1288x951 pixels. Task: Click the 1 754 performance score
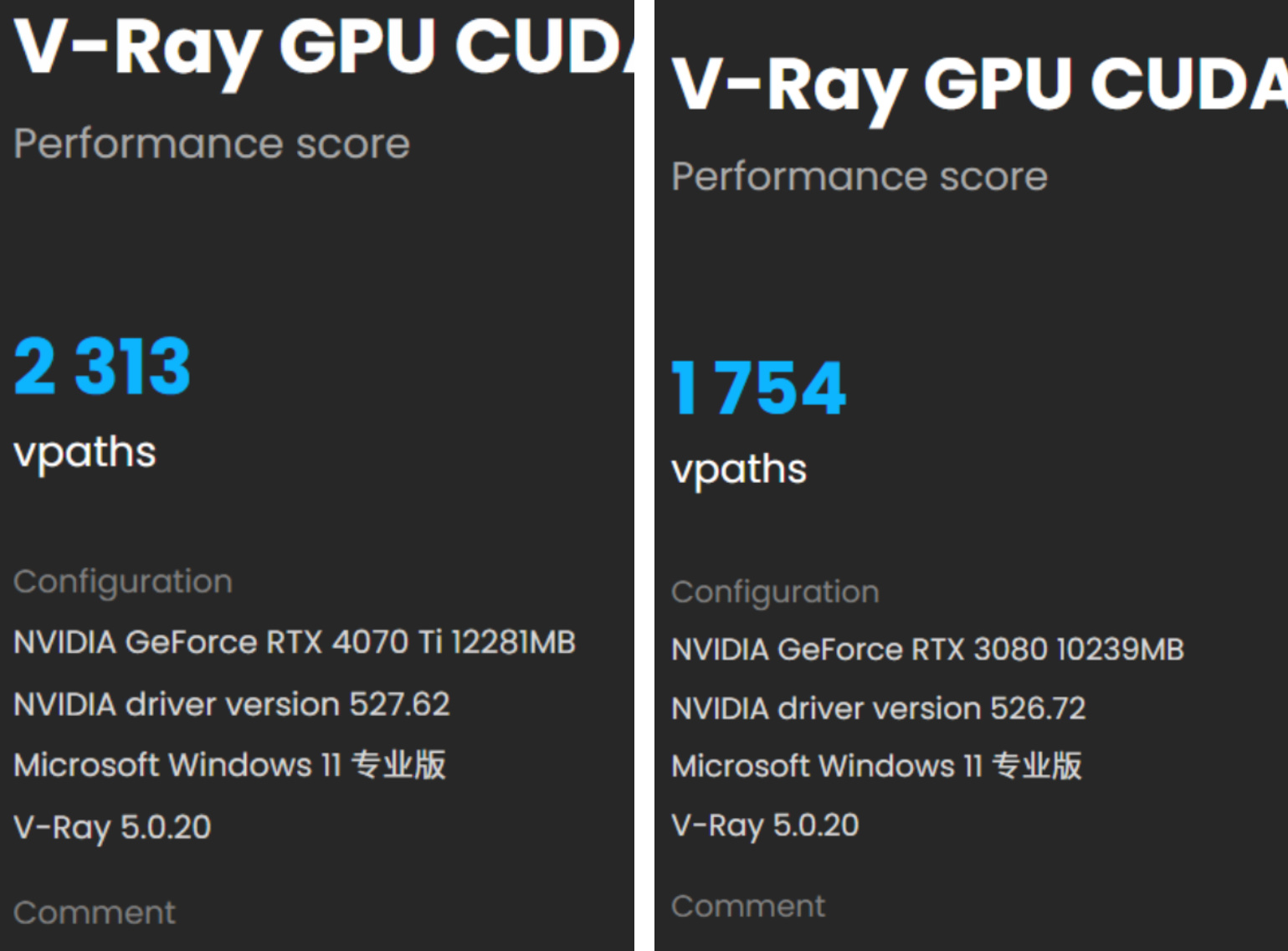tap(759, 388)
